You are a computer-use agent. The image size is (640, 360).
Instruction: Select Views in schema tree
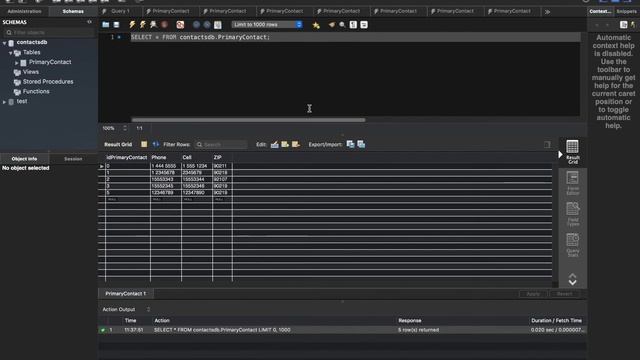[x=31, y=72]
